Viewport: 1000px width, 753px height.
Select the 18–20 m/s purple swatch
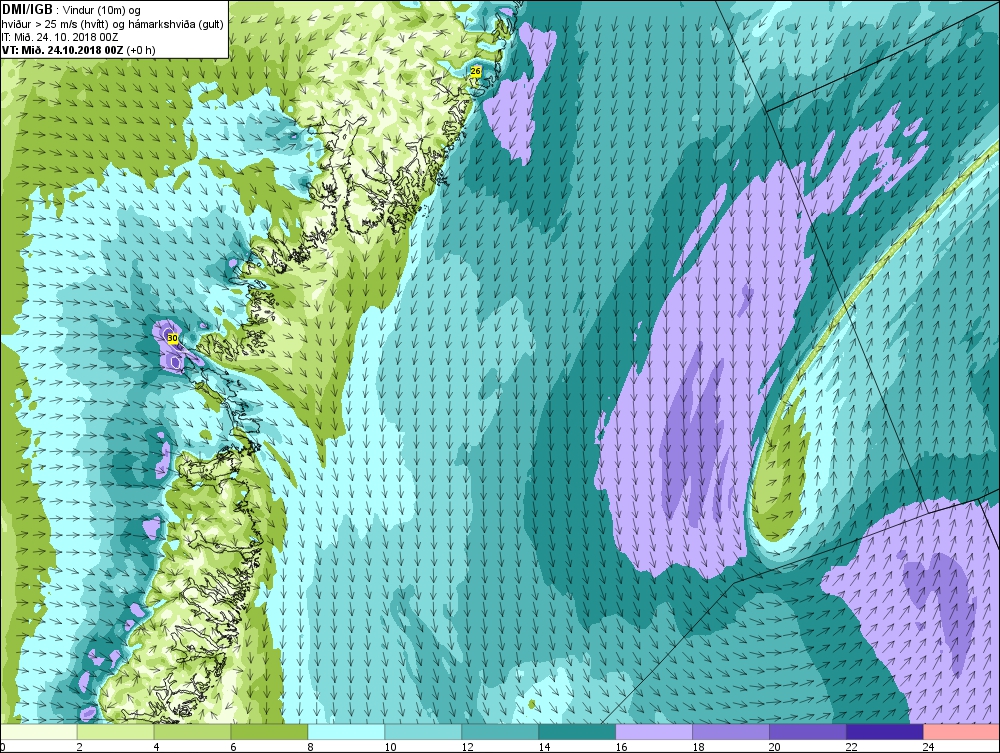tap(731, 732)
